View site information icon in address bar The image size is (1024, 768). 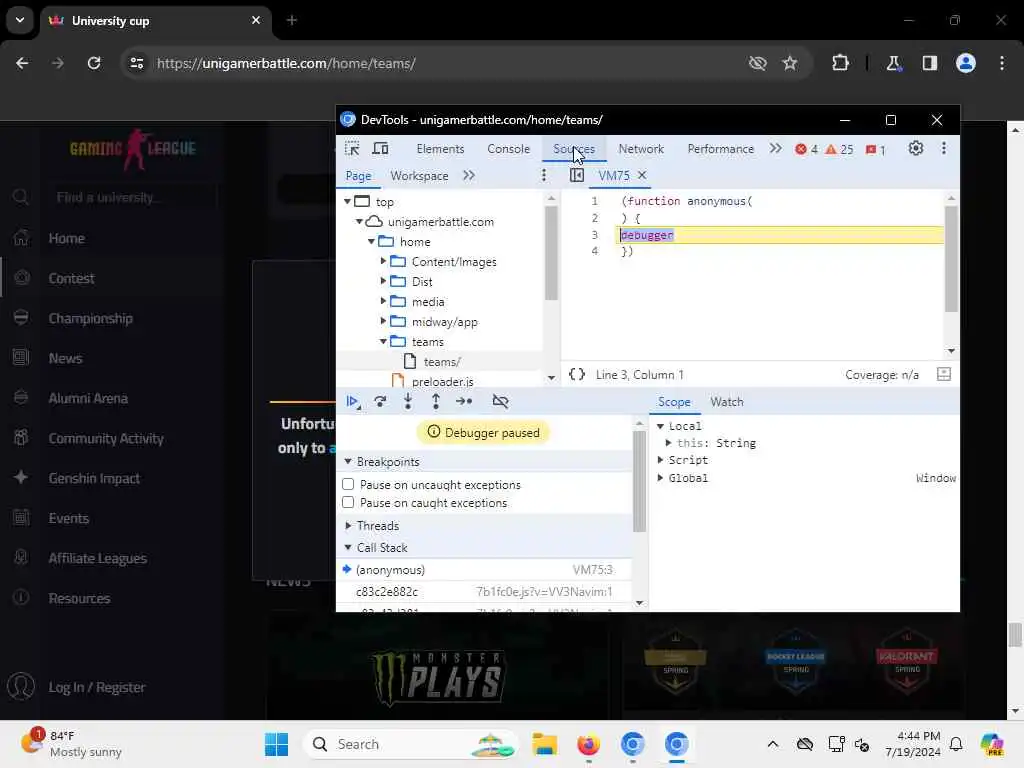pos(137,63)
